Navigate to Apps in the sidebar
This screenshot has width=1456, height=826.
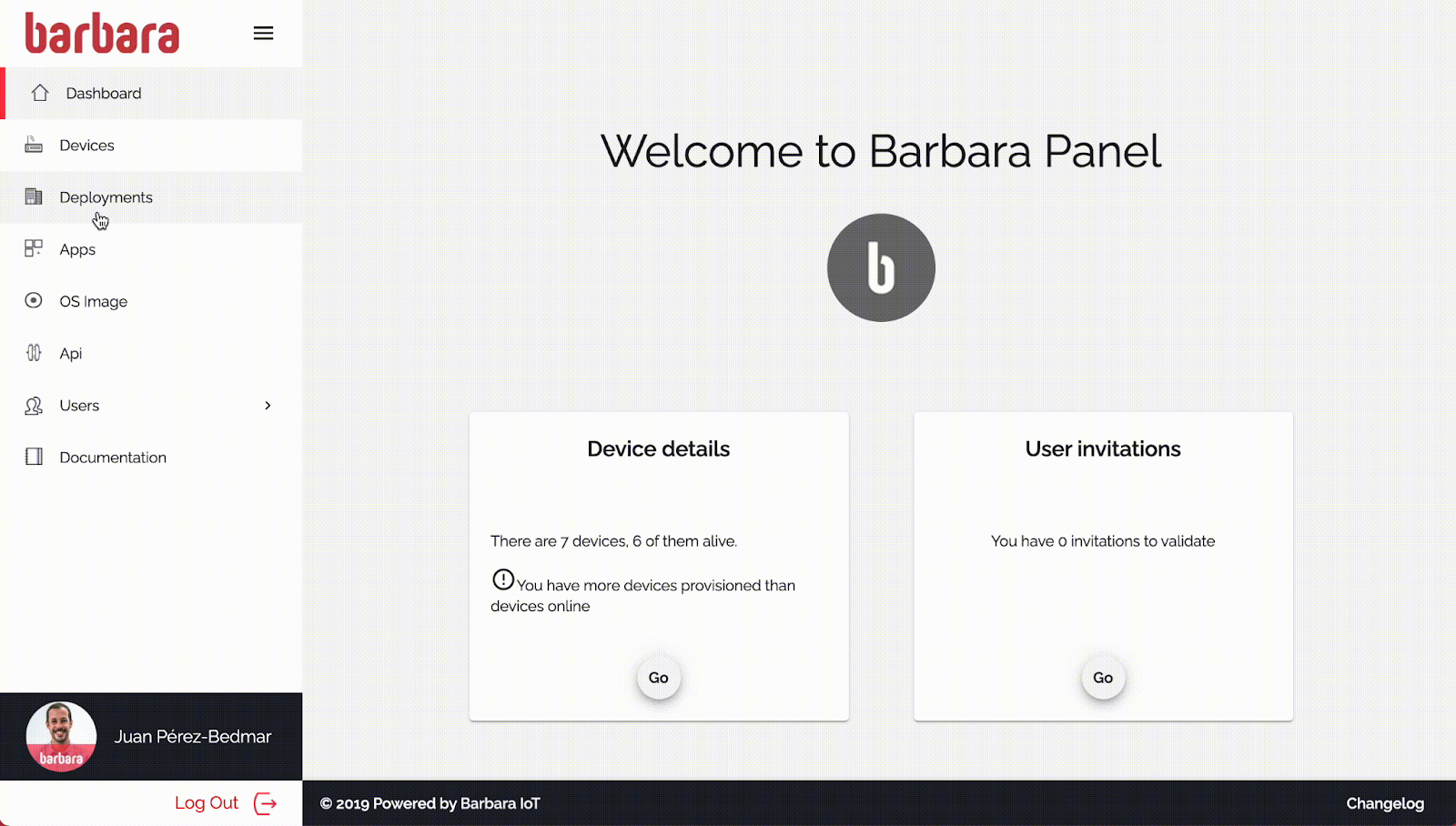coord(151,249)
